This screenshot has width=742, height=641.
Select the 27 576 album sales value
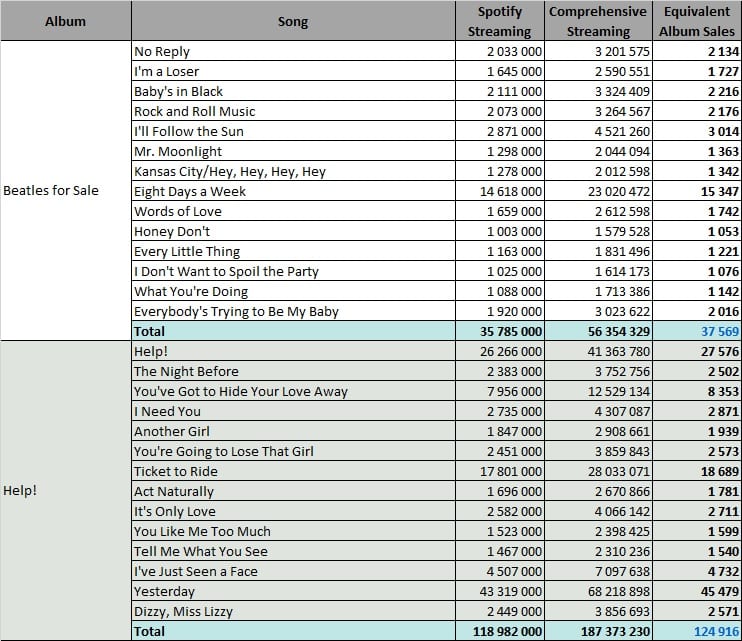(x=697, y=351)
